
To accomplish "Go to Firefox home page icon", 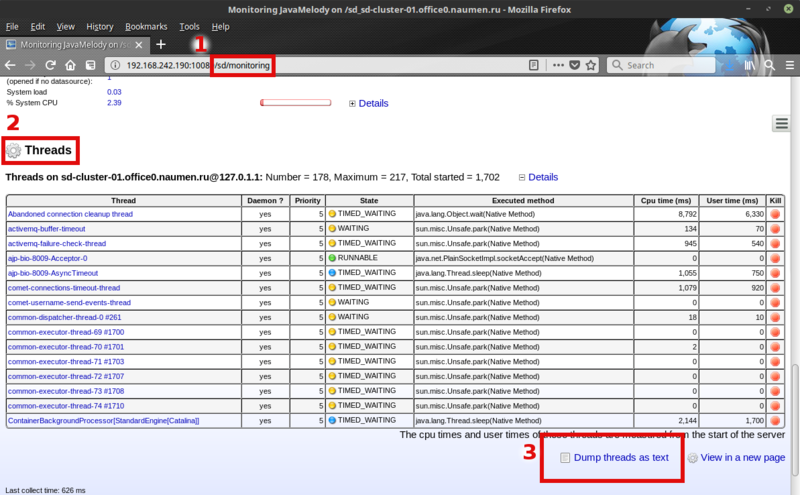I will click(x=72, y=65).
